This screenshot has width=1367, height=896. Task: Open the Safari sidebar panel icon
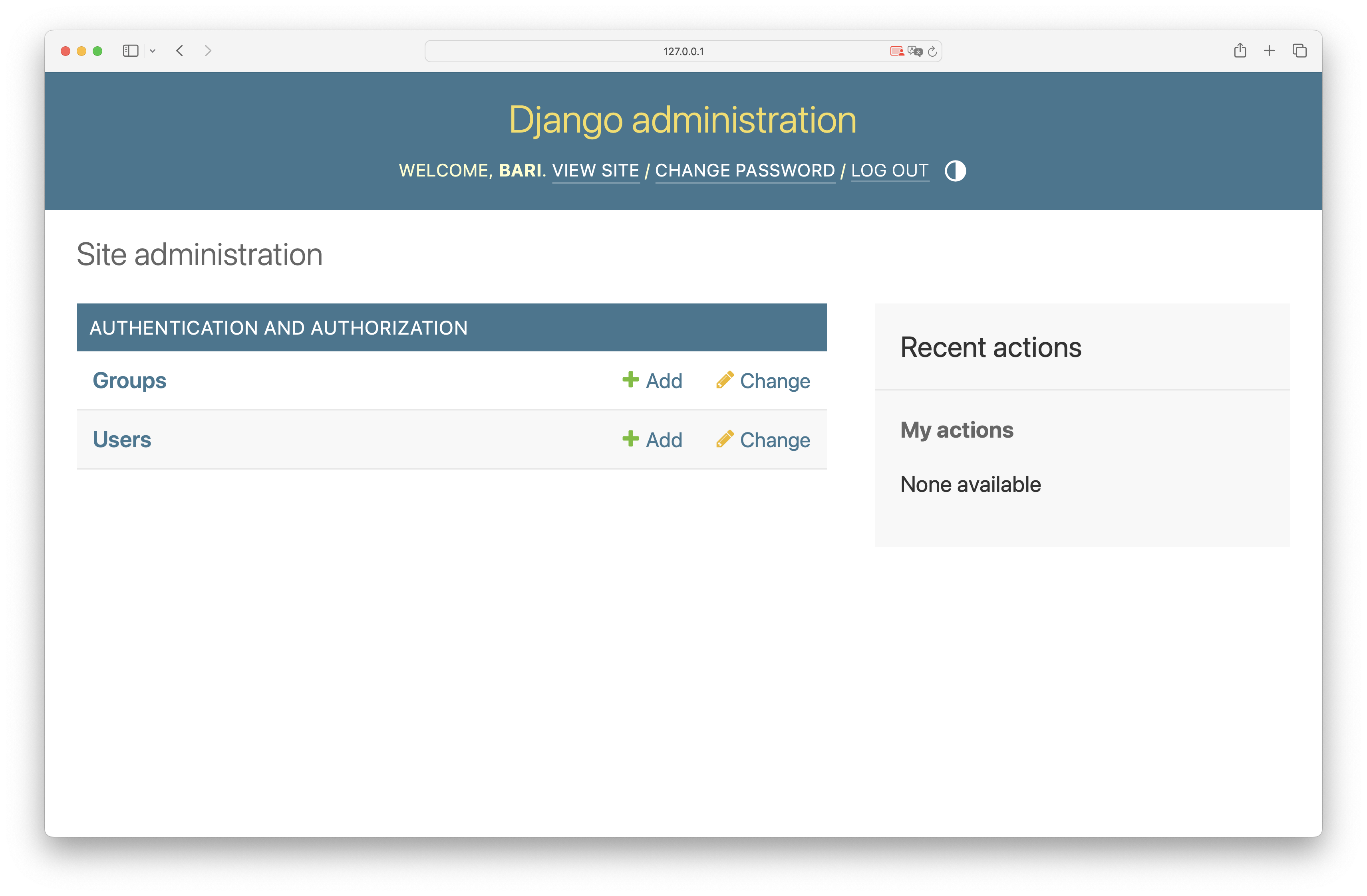pyautogui.click(x=130, y=51)
